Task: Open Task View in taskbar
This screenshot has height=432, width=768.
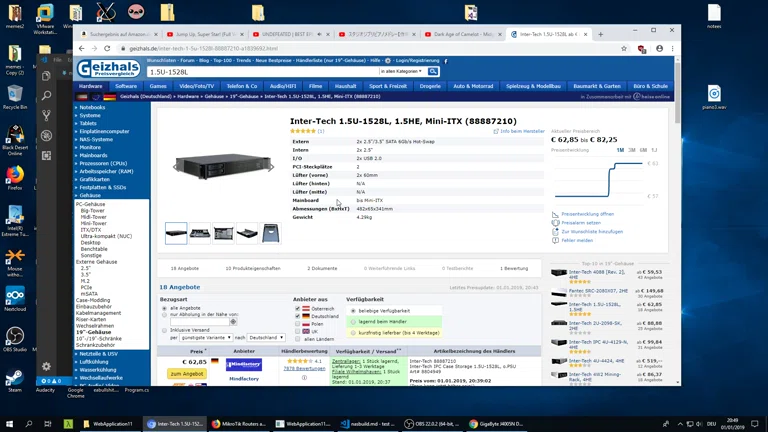Action: [x=48, y=424]
